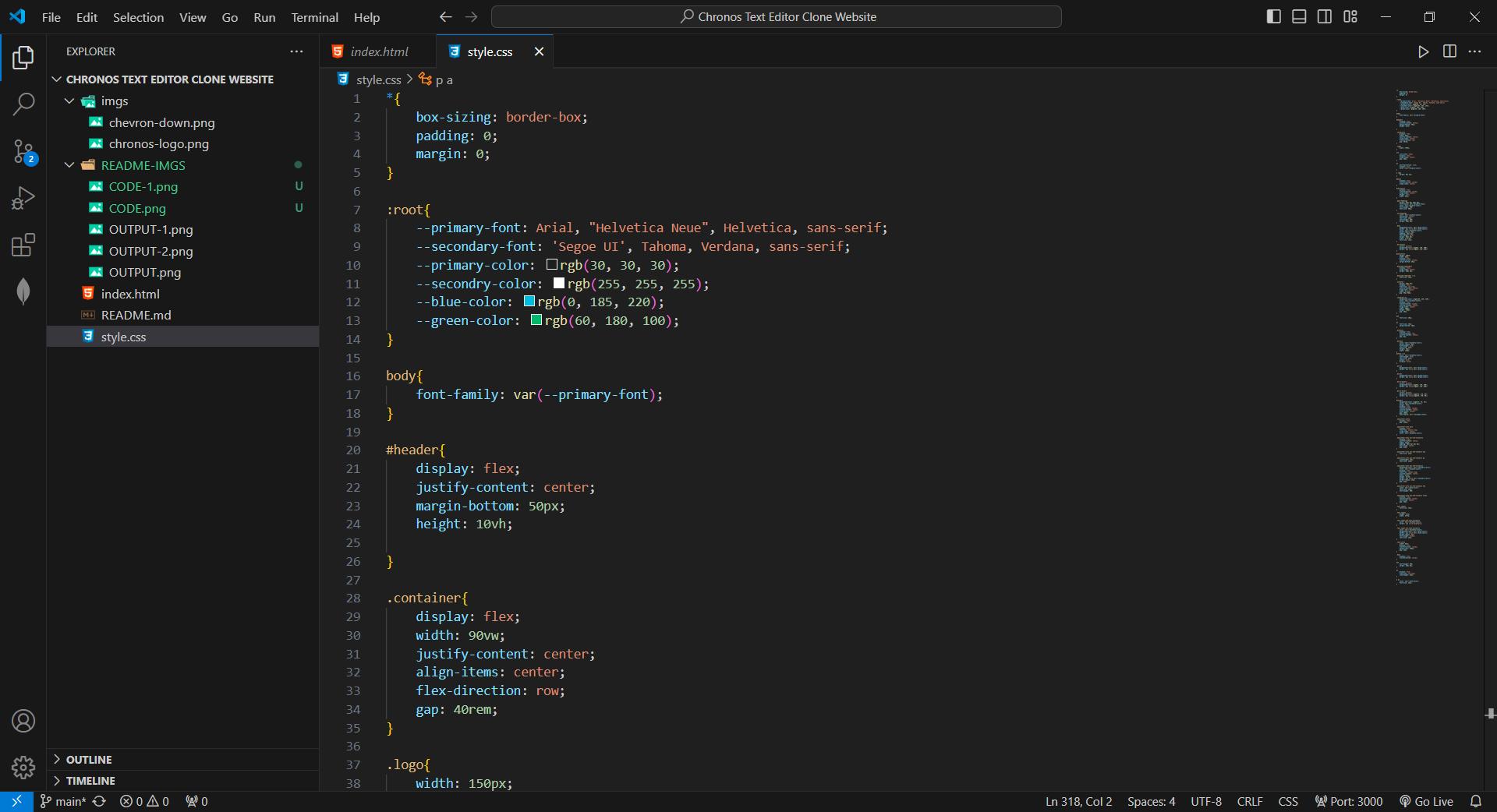
Task: Open the Search view icon
Action: [x=23, y=104]
